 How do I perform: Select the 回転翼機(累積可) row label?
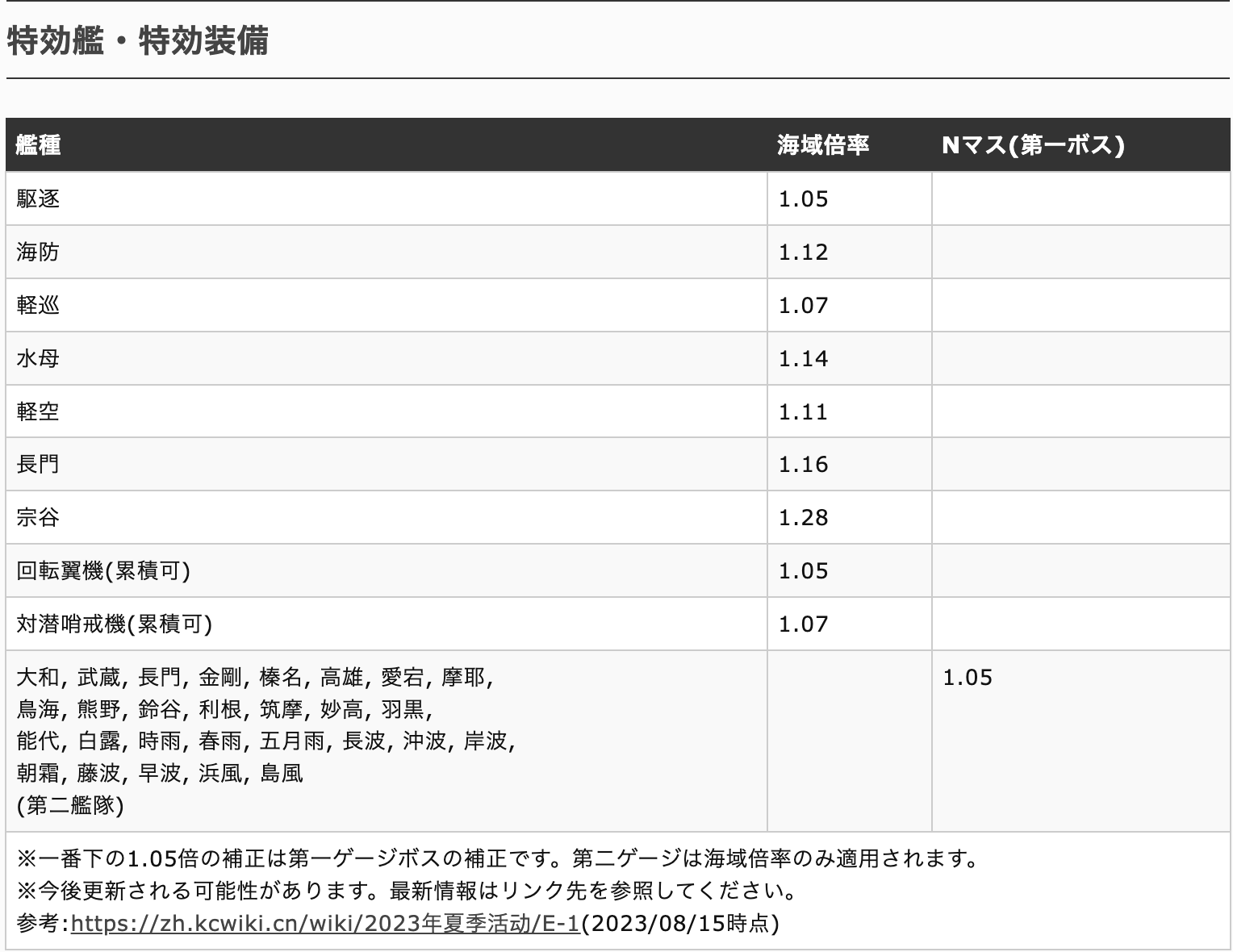click(103, 571)
